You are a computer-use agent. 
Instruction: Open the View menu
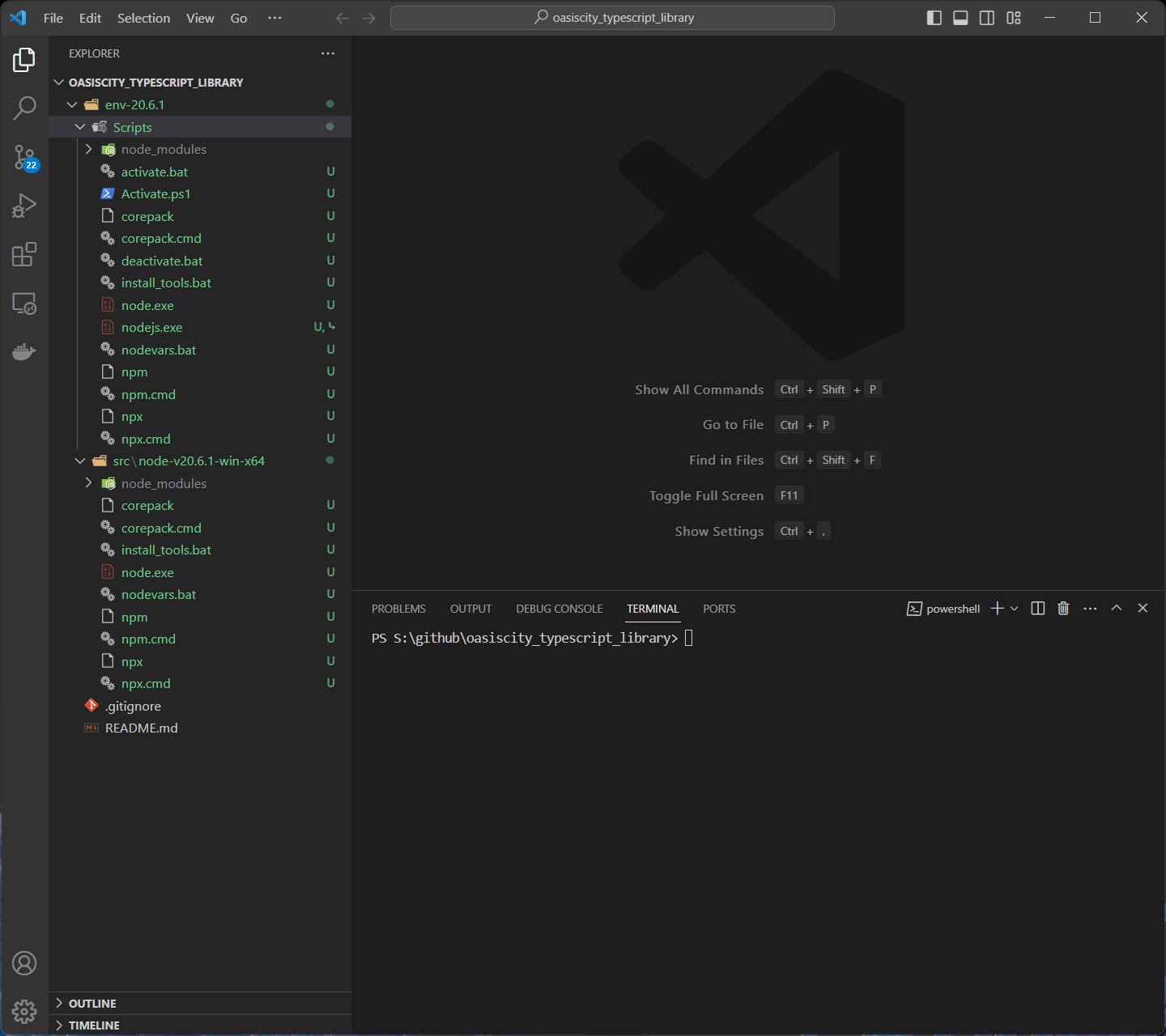pos(200,18)
